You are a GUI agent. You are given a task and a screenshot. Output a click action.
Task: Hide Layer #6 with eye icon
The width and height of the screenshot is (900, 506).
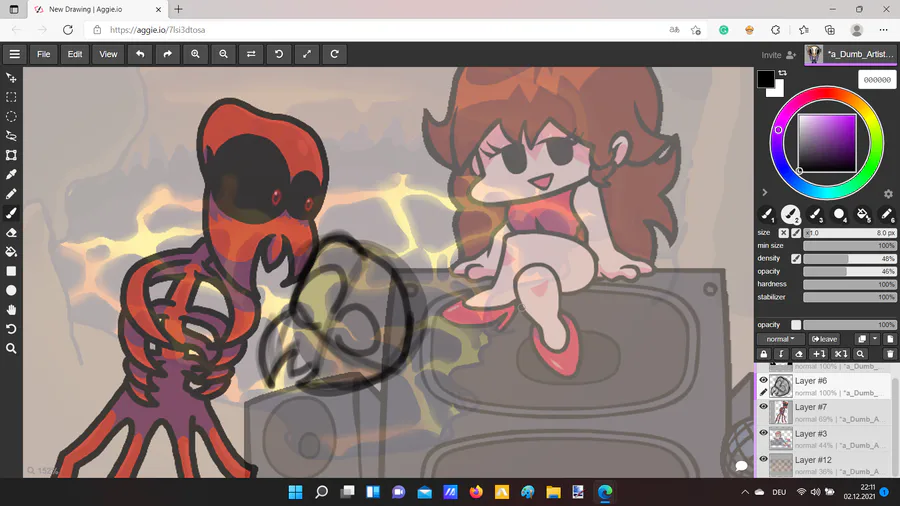click(x=763, y=380)
